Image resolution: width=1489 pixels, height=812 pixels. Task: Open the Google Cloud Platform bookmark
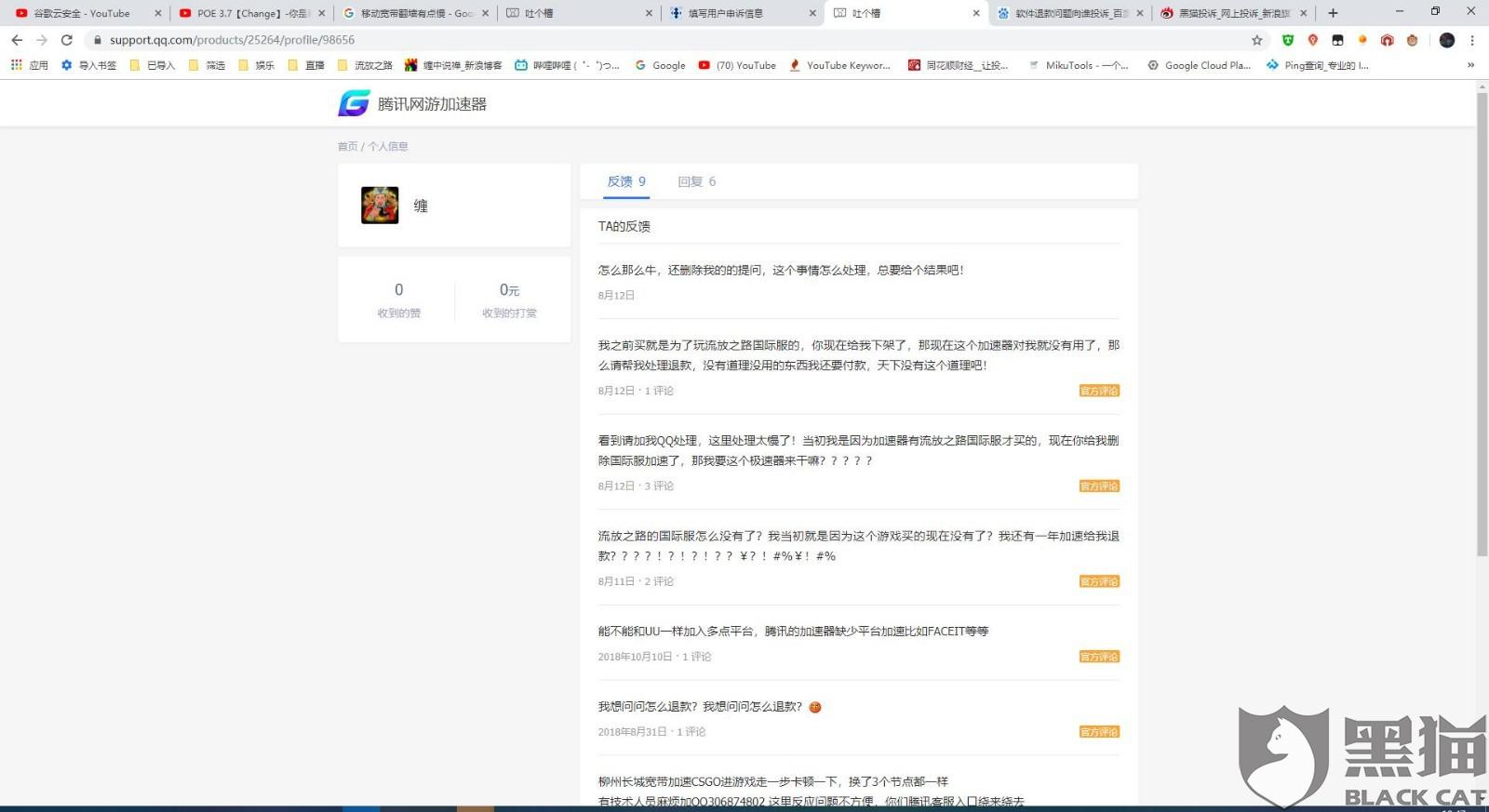pyautogui.click(x=1199, y=65)
